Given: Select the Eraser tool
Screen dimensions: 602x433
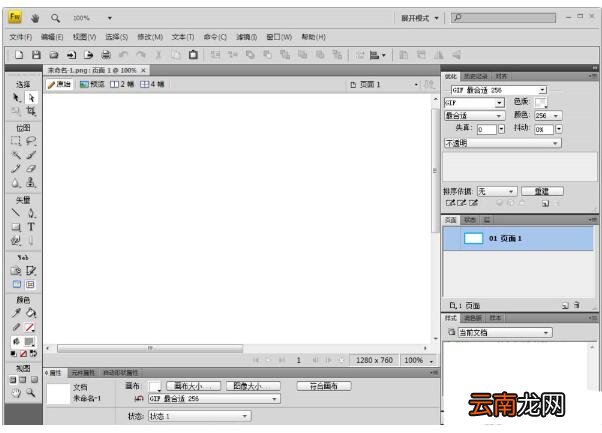Looking at the screenshot, I should 31,169.
